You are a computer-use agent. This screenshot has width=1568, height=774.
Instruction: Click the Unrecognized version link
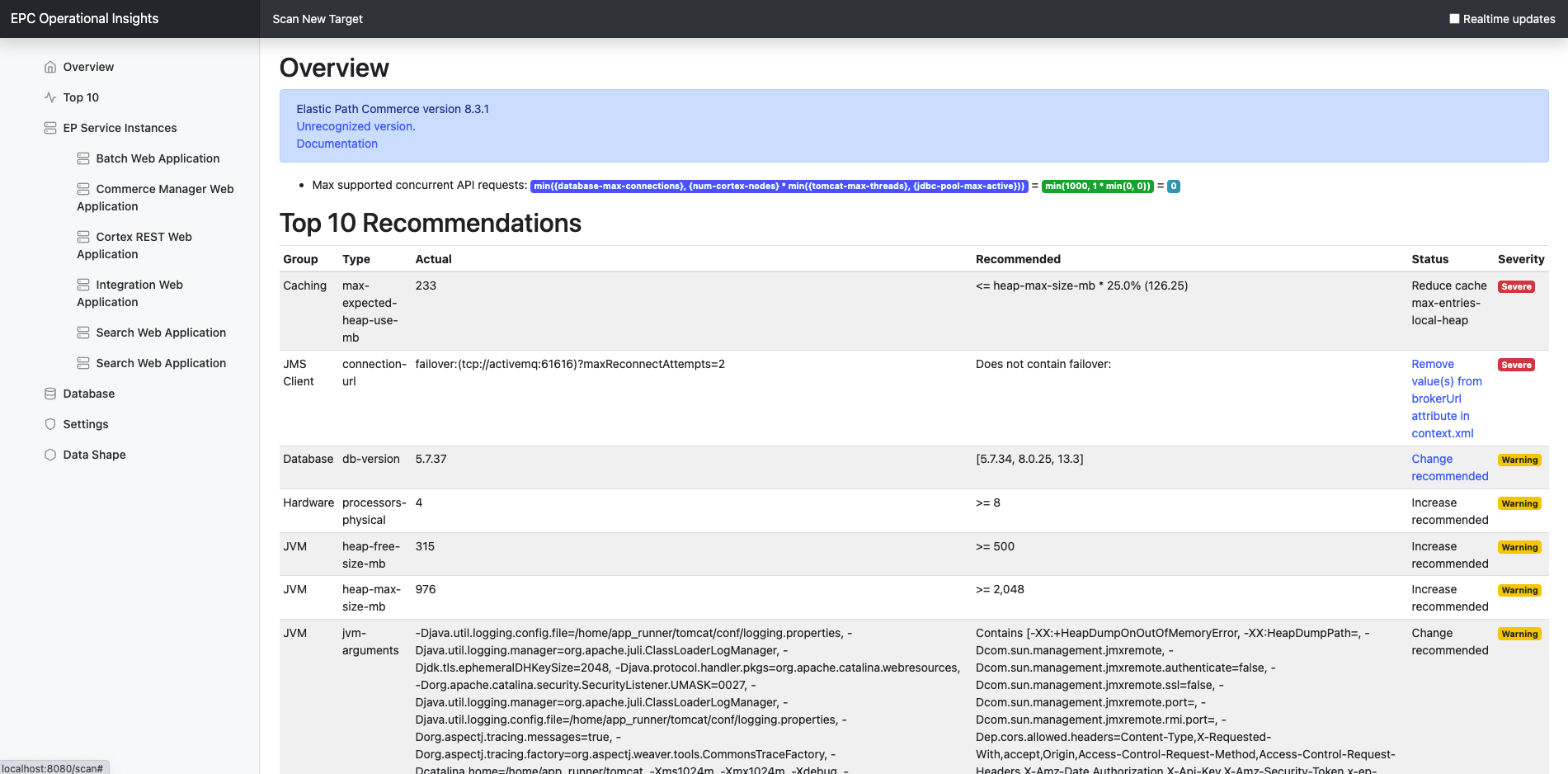click(x=356, y=126)
